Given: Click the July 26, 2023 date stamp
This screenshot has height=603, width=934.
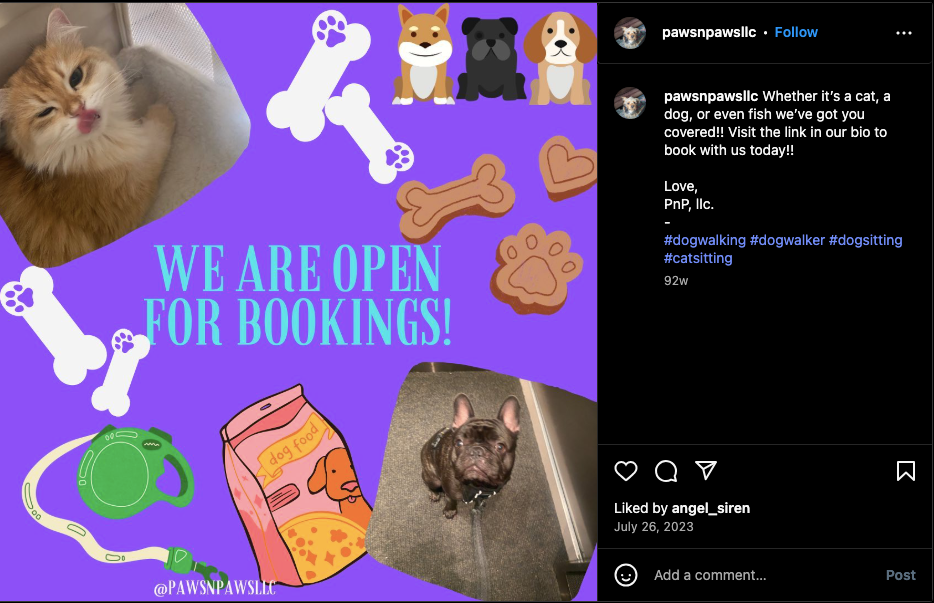Looking at the screenshot, I should [x=653, y=527].
